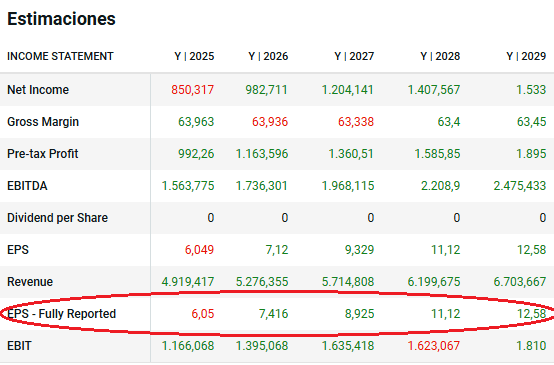Click Net Income 2027 value 1.204,141
Image resolution: width=554 pixels, height=365 pixels.
348,90
